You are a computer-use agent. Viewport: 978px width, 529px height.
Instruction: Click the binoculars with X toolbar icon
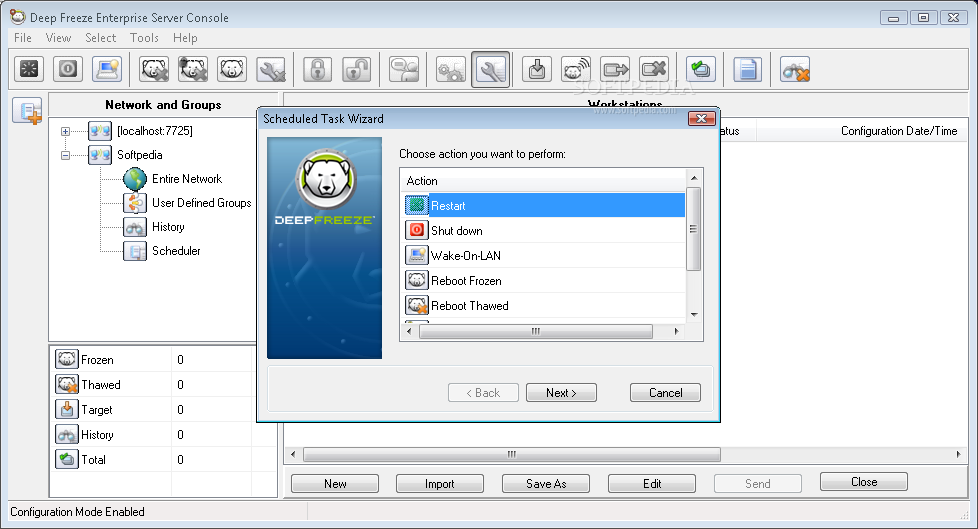(x=795, y=69)
